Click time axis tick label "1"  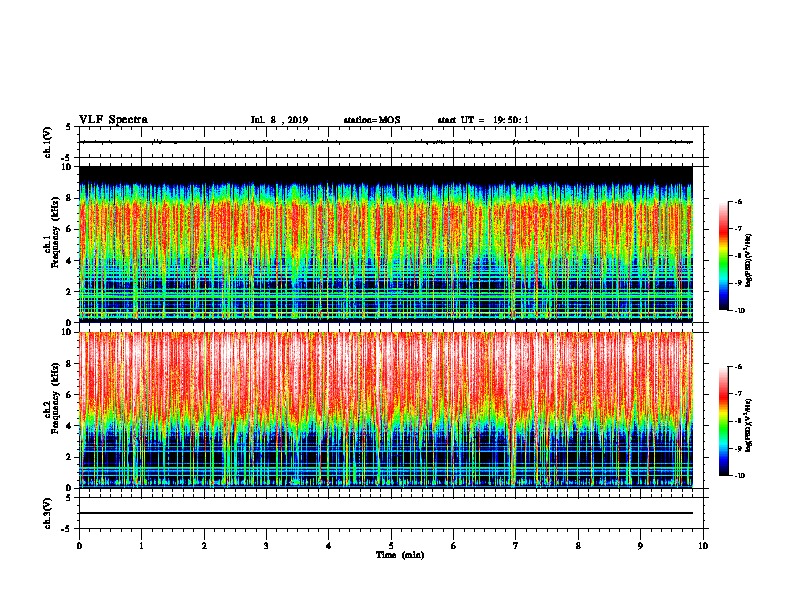(141, 546)
